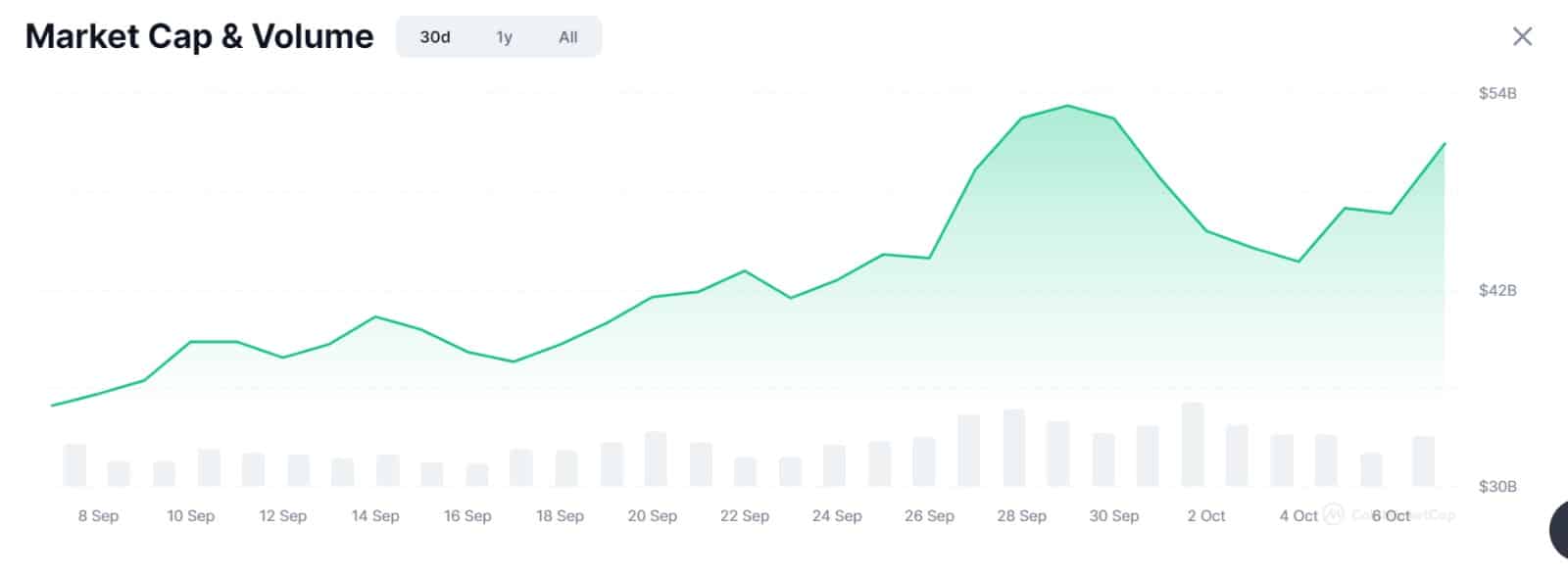Click the CoinMarketCap watermark logo icon
The width and height of the screenshot is (1568, 578).
[1333, 514]
